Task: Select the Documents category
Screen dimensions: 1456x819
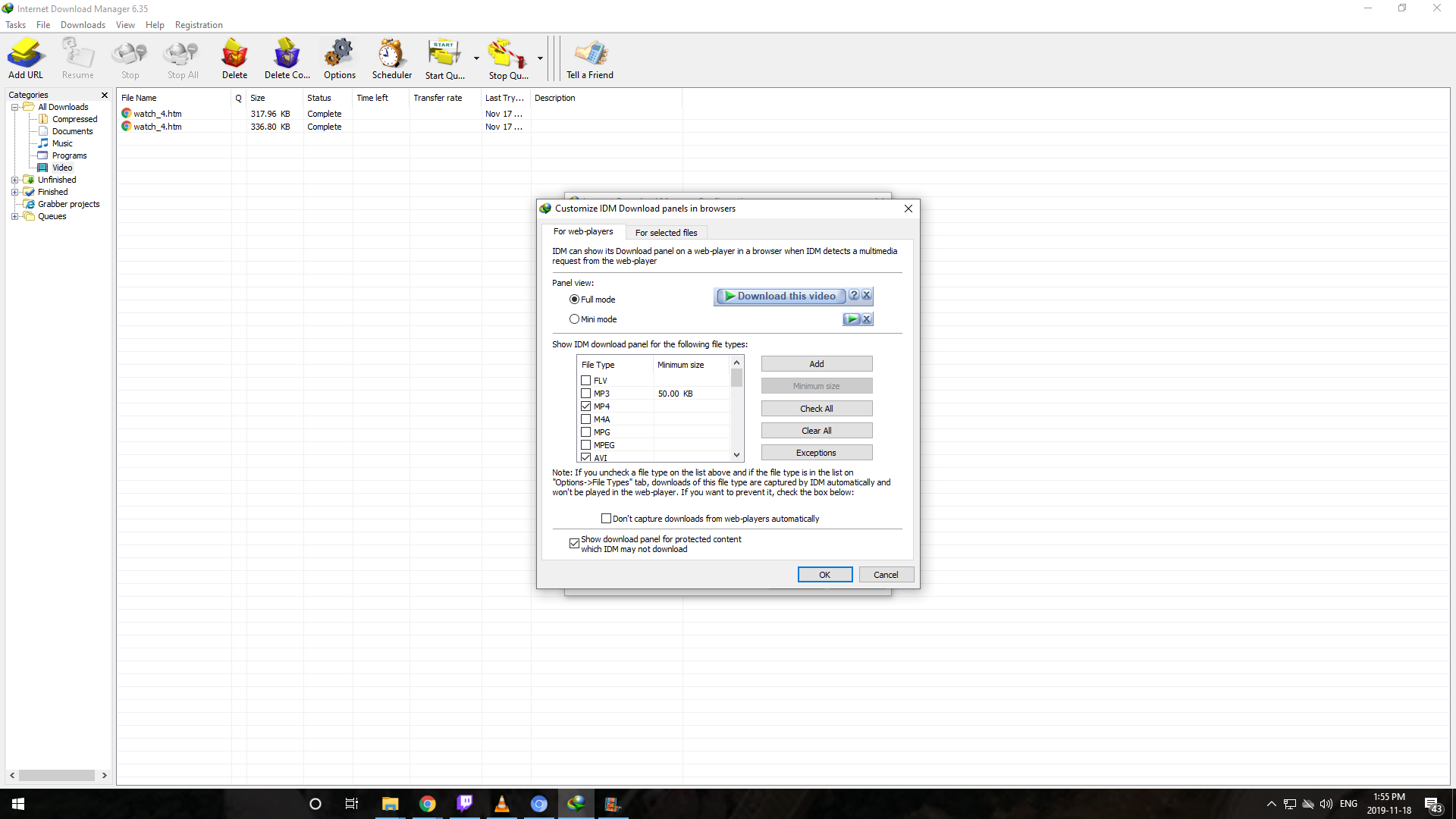Action: (72, 131)
